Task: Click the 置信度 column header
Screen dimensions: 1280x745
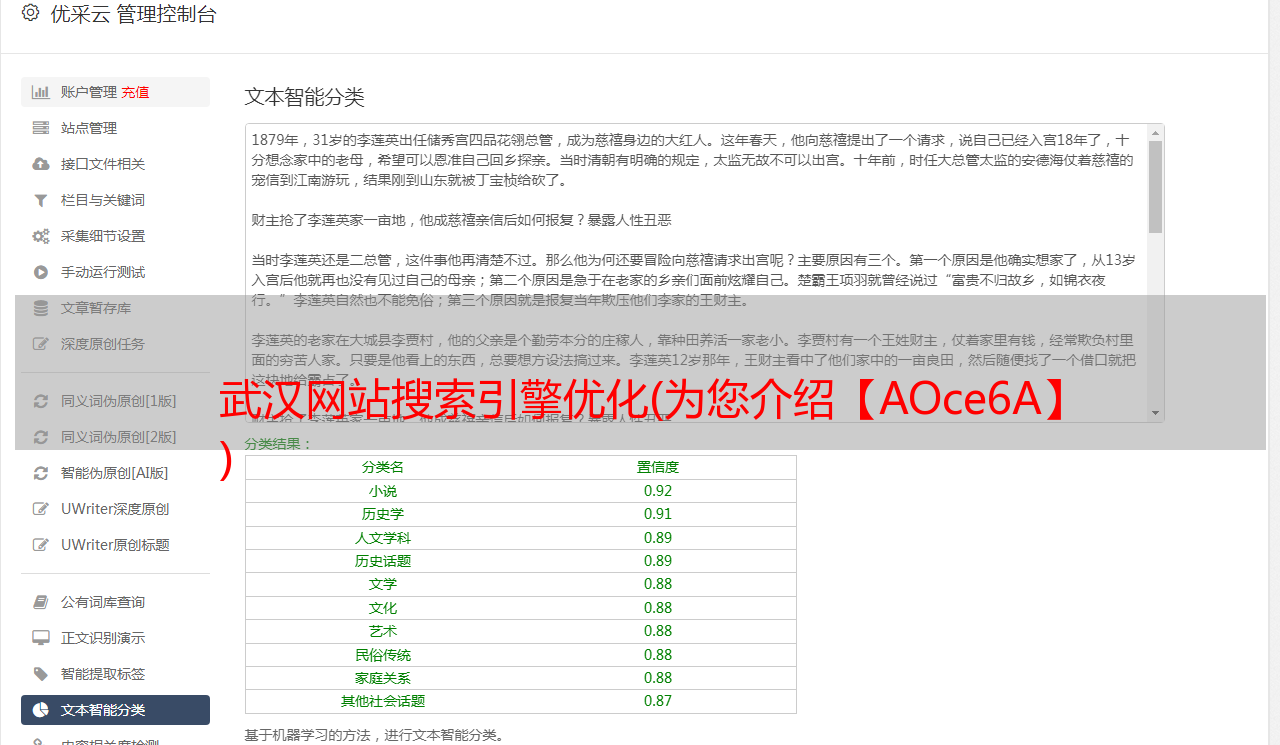Action: click(658, 467)
